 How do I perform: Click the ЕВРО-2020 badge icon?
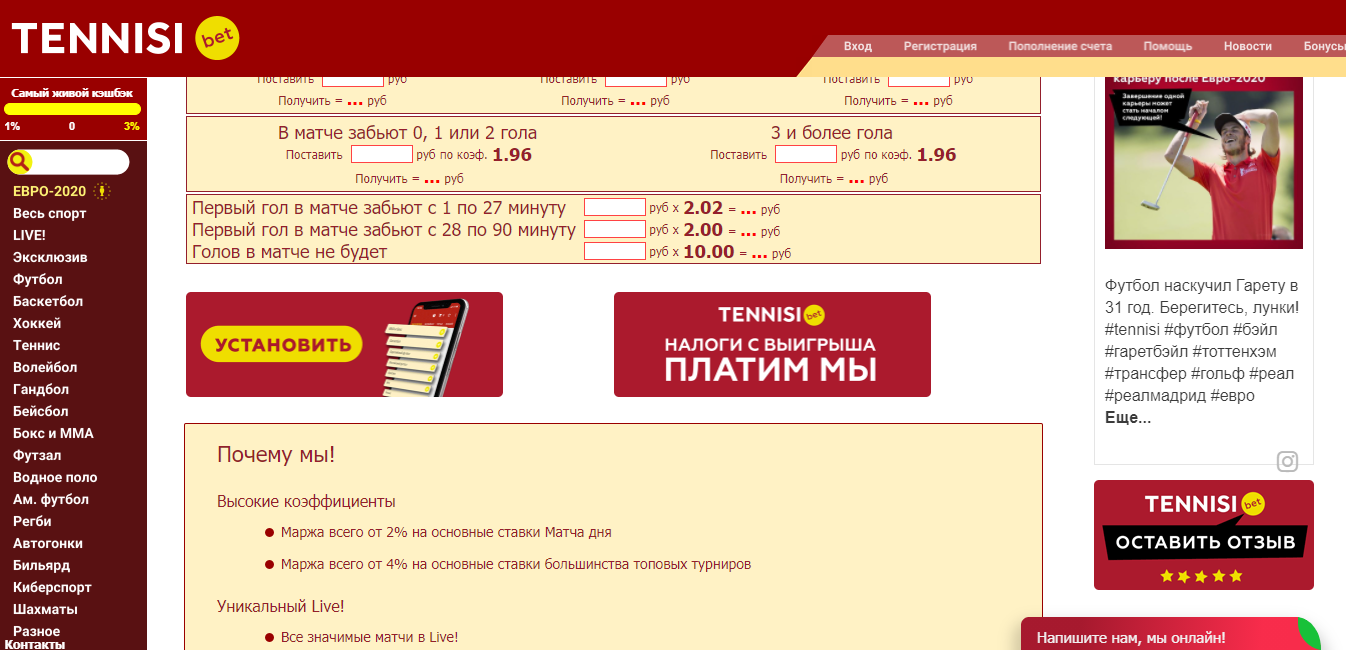pos(102,191)
